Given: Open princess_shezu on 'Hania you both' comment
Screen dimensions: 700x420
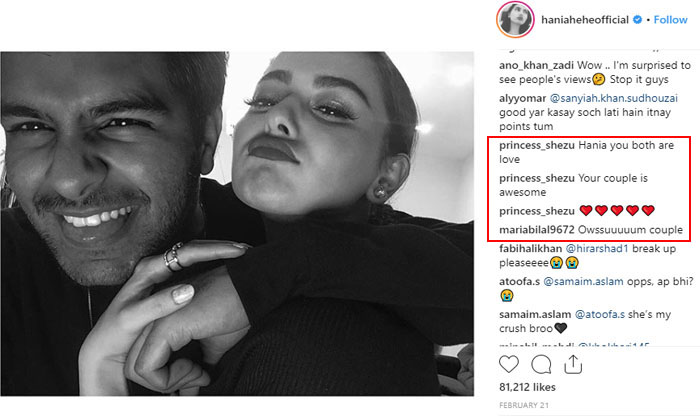Looking at the screenshot, I should pos(534,145).
